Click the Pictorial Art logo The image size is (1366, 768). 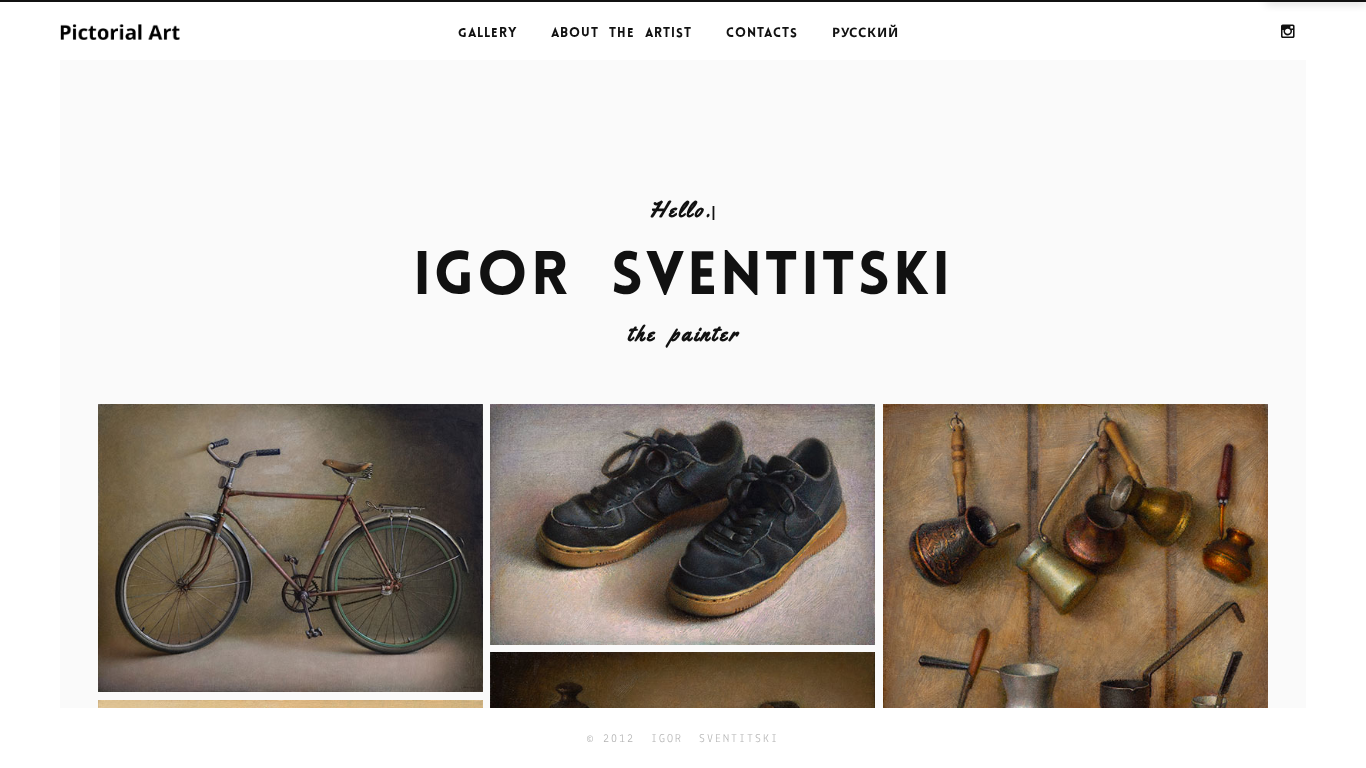pyautogui.click(x=120, y=32)
